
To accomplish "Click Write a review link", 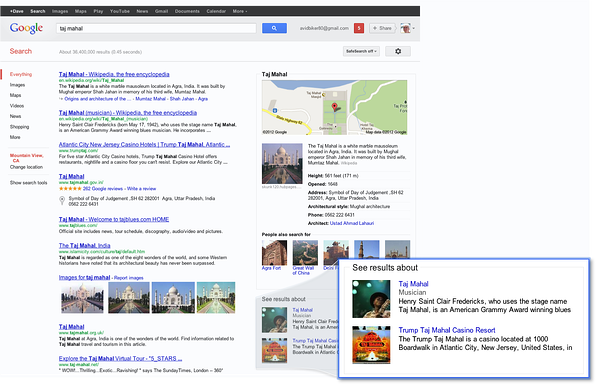I will pyautogui.click(x=141, y=189).
